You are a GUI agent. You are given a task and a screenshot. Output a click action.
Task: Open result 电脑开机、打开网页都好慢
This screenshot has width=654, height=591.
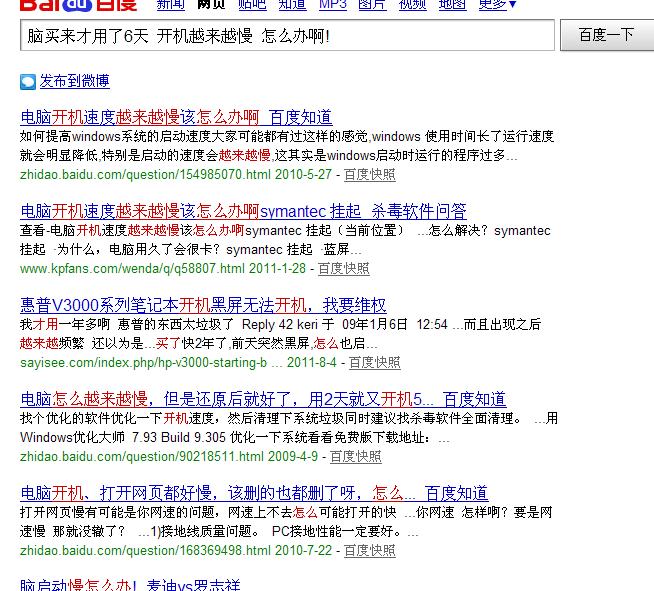[254, 493]
